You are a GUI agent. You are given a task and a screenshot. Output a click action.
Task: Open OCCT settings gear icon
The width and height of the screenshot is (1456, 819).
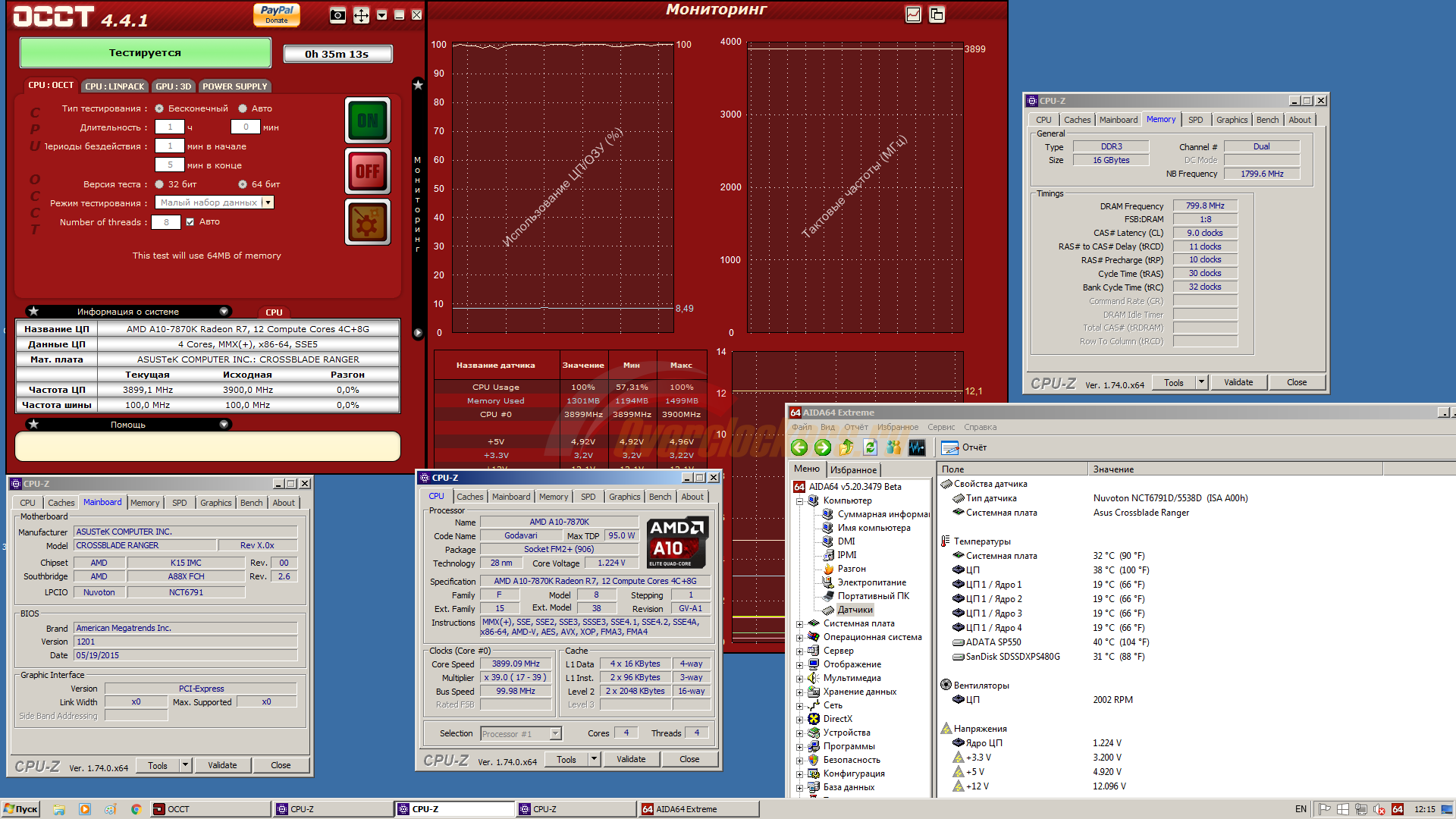368,223
